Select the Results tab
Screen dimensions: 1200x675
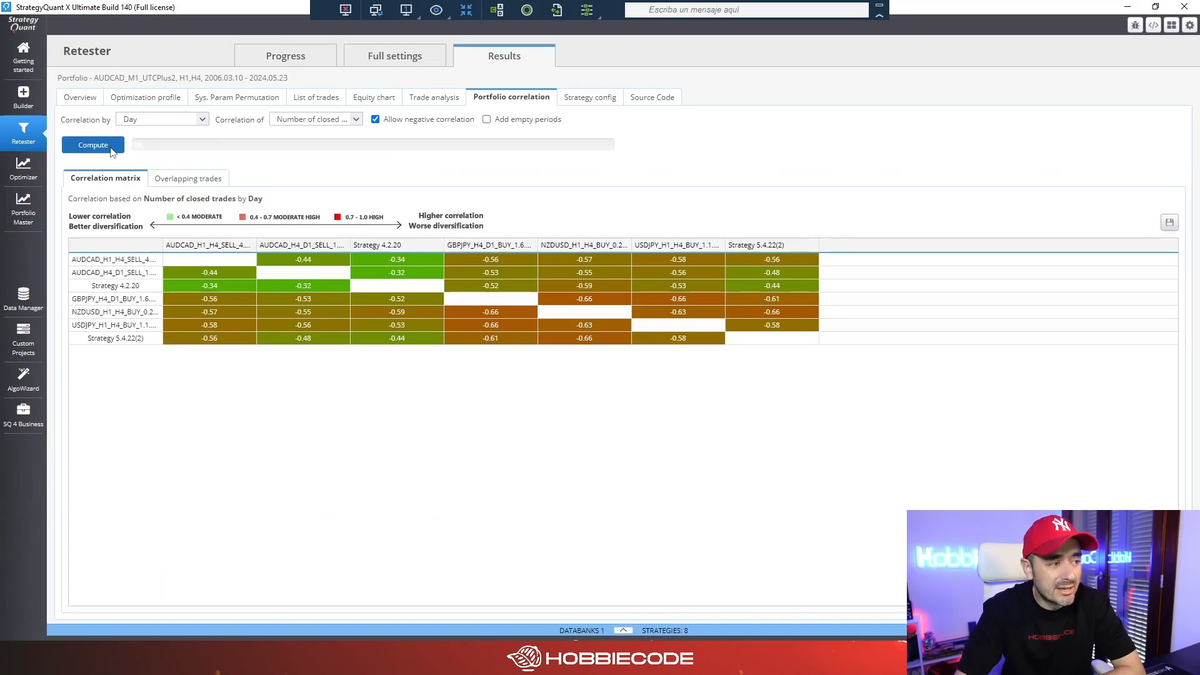(504, 56)
